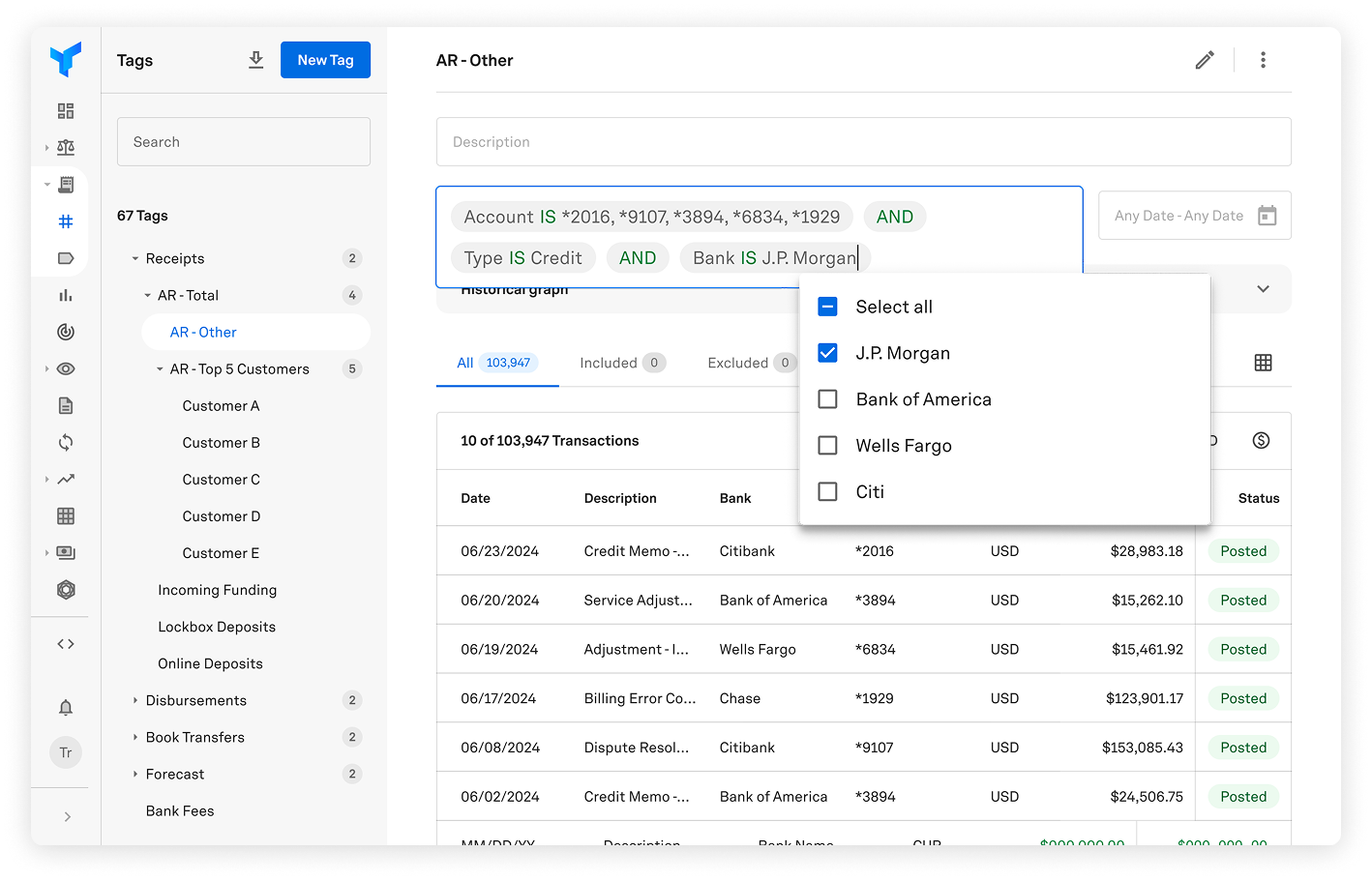Expand the Historical graph section chevron
1372x881 pixels.
(1263, 289)
